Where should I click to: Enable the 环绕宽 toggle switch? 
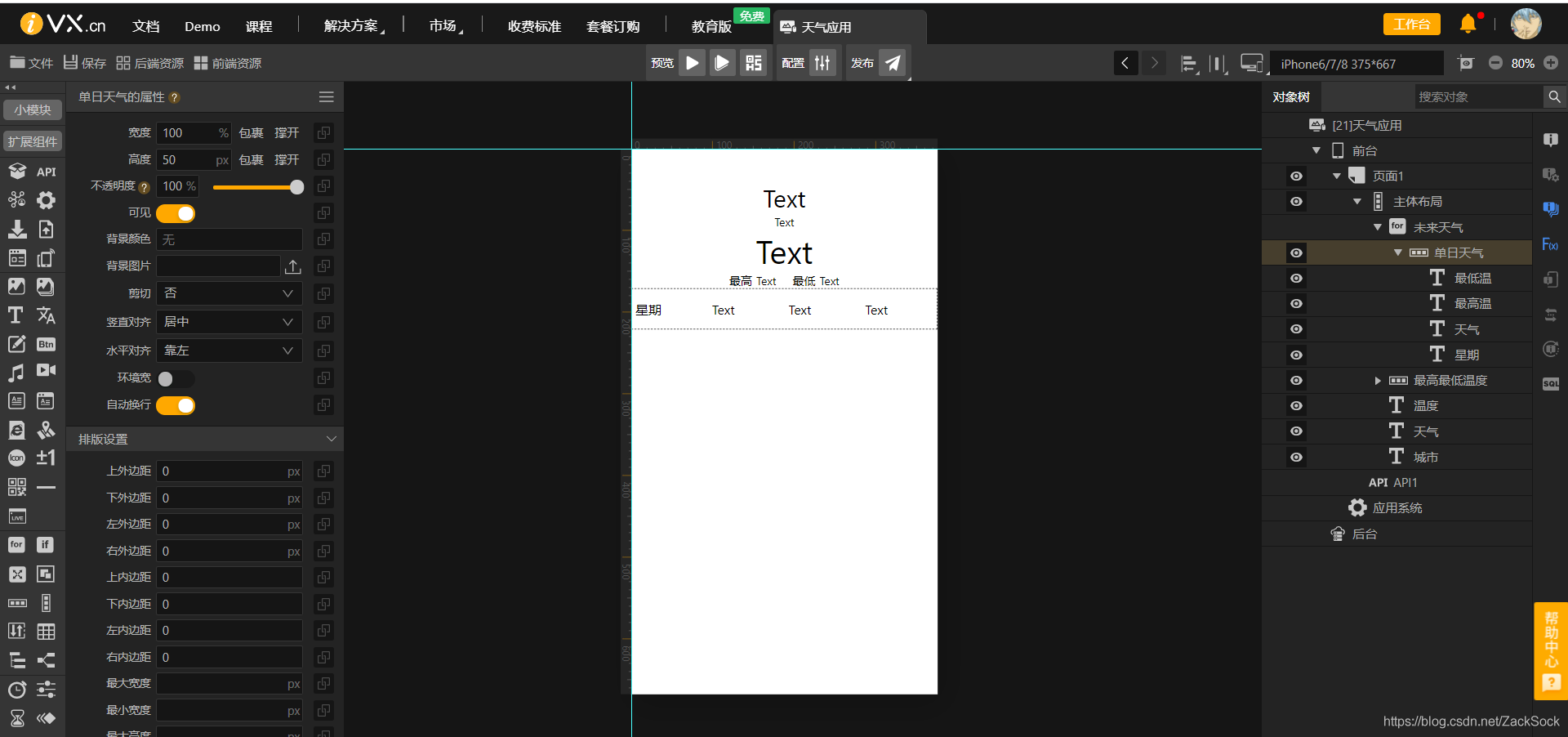coord(176,378)
